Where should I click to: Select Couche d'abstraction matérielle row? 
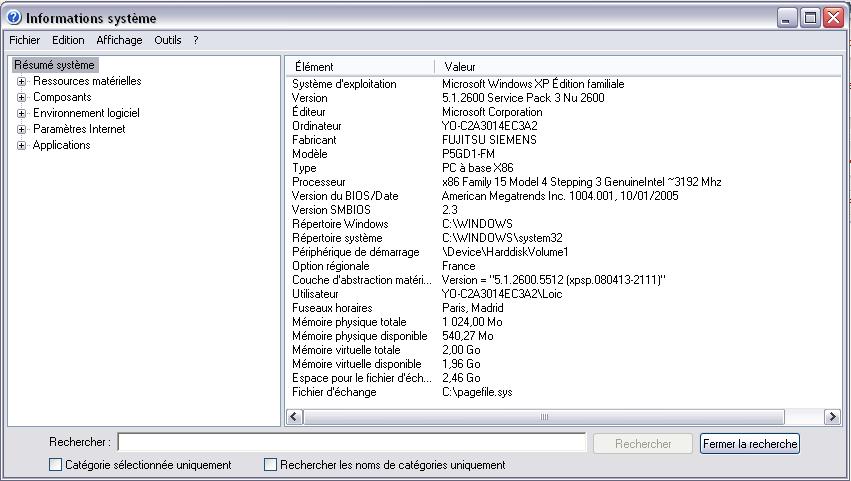coord(563,280)
